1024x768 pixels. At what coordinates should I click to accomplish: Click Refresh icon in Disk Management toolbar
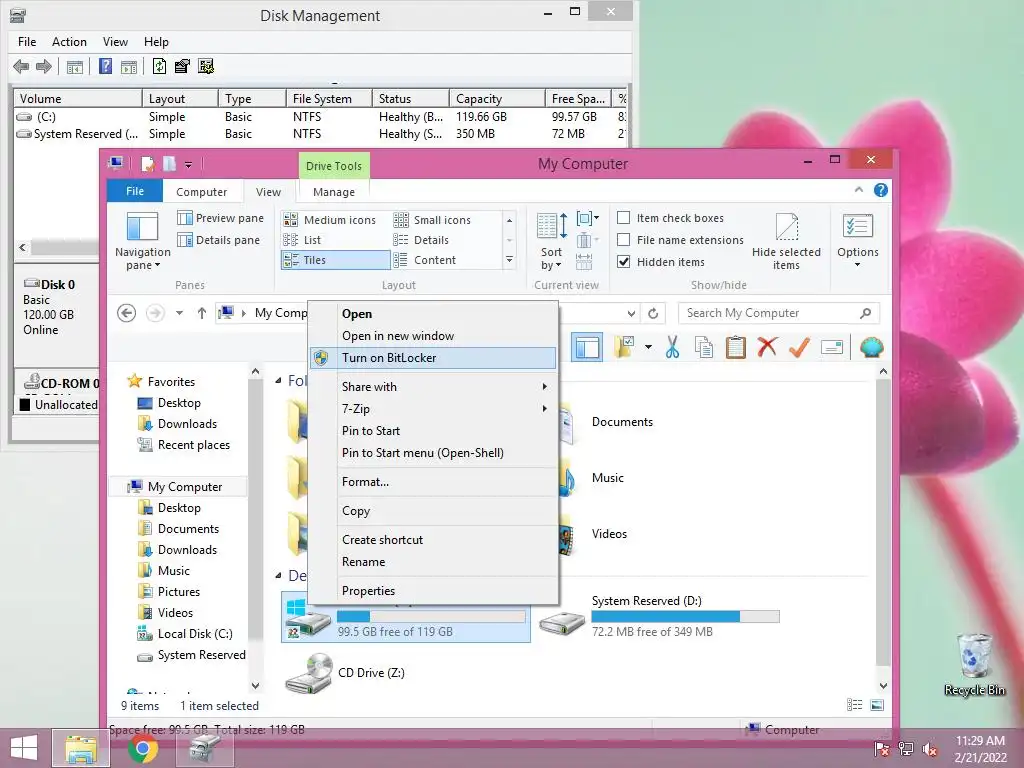(x=159, y=66)
